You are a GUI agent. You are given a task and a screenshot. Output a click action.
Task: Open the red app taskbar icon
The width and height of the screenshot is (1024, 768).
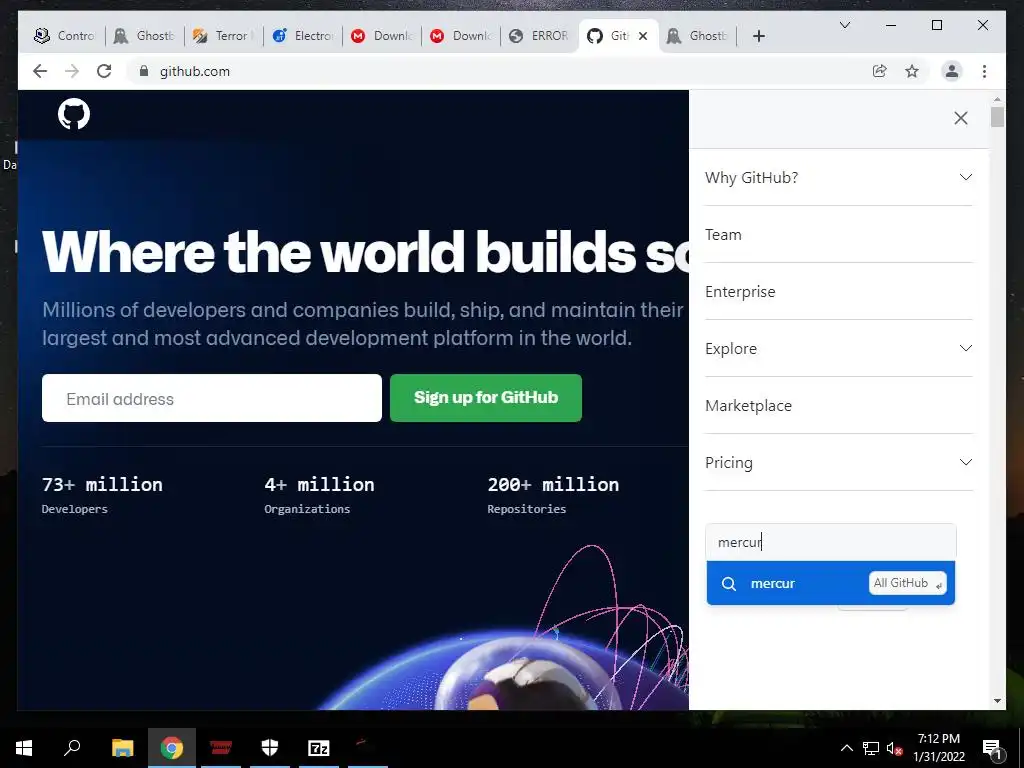click(221, 748)
